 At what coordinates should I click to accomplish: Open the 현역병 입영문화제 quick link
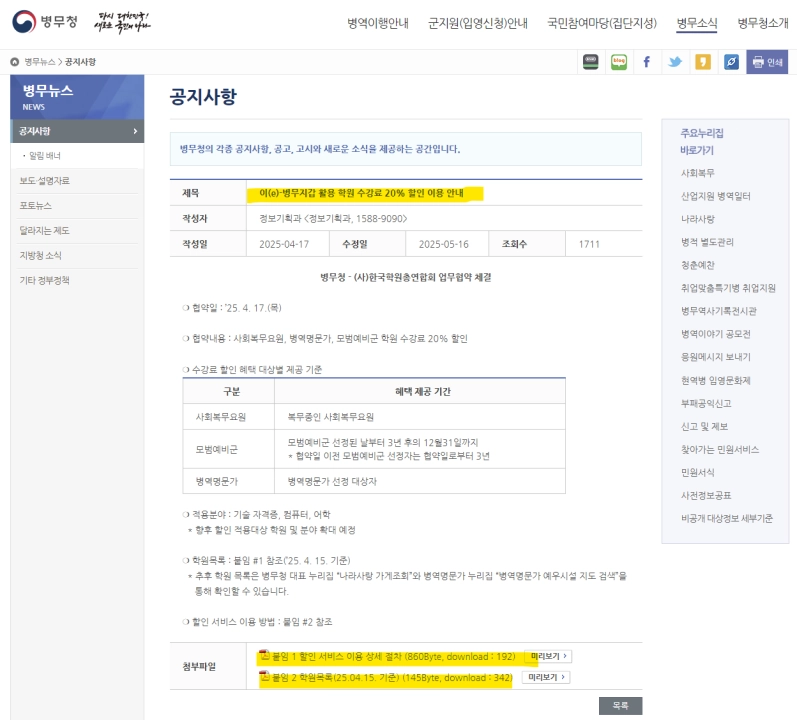(716, 381)
